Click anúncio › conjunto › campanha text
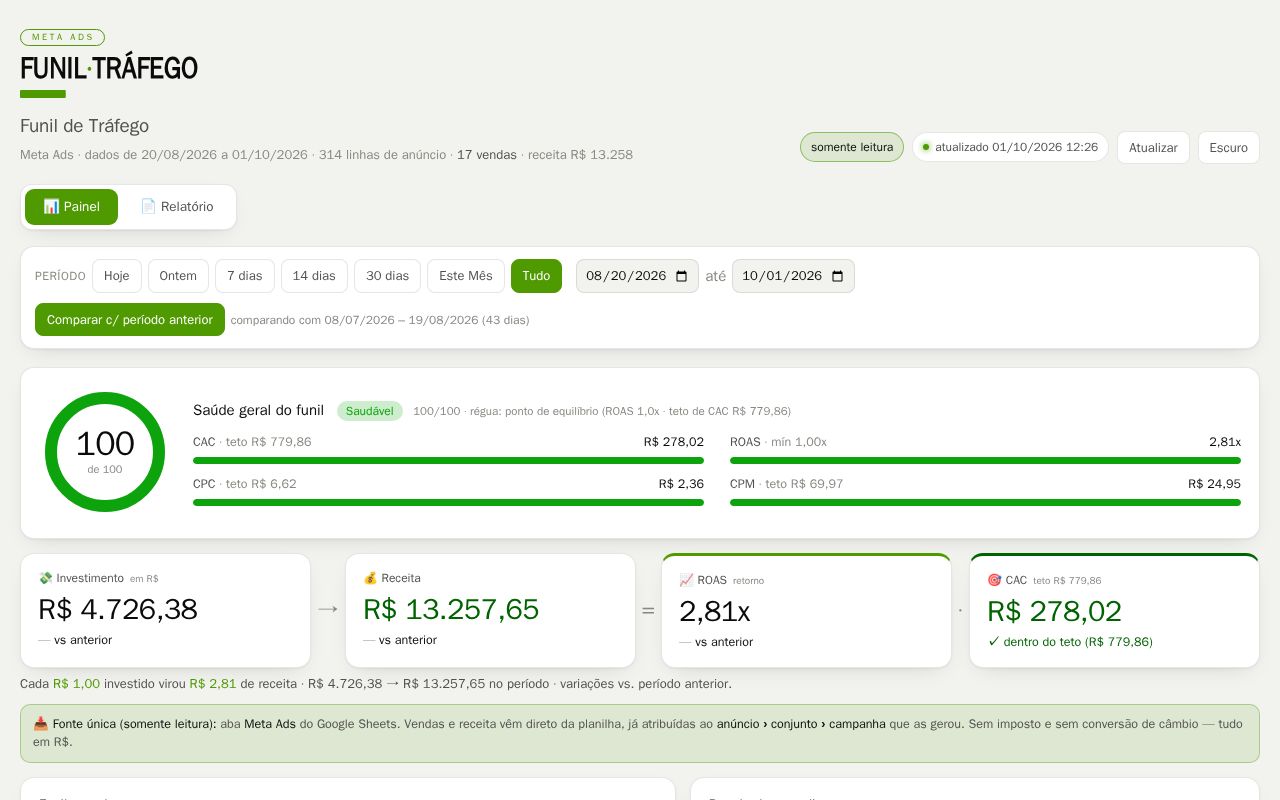This screenshot has width=1280, height=800. point(801,723)
